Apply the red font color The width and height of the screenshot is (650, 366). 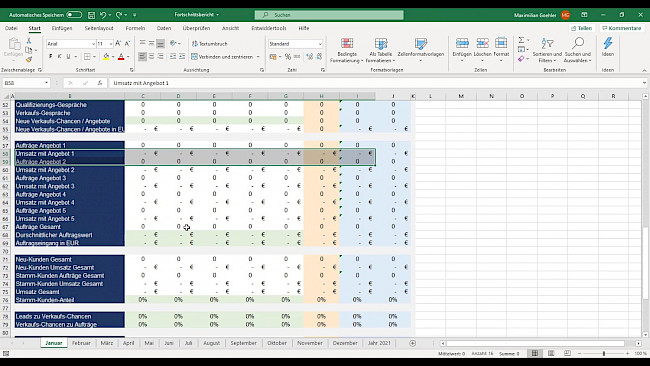pos(121,57)
